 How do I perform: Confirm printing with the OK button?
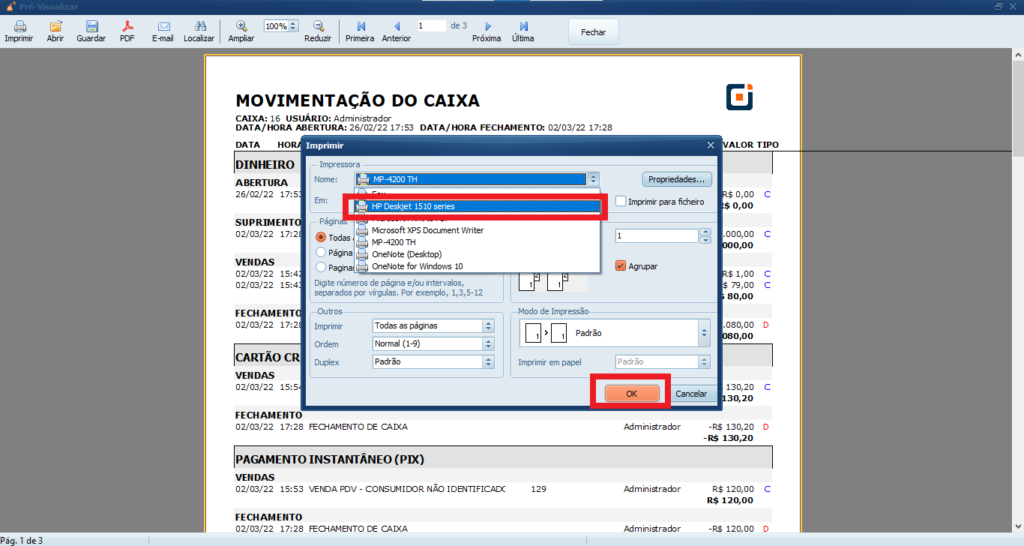point(631,394)
